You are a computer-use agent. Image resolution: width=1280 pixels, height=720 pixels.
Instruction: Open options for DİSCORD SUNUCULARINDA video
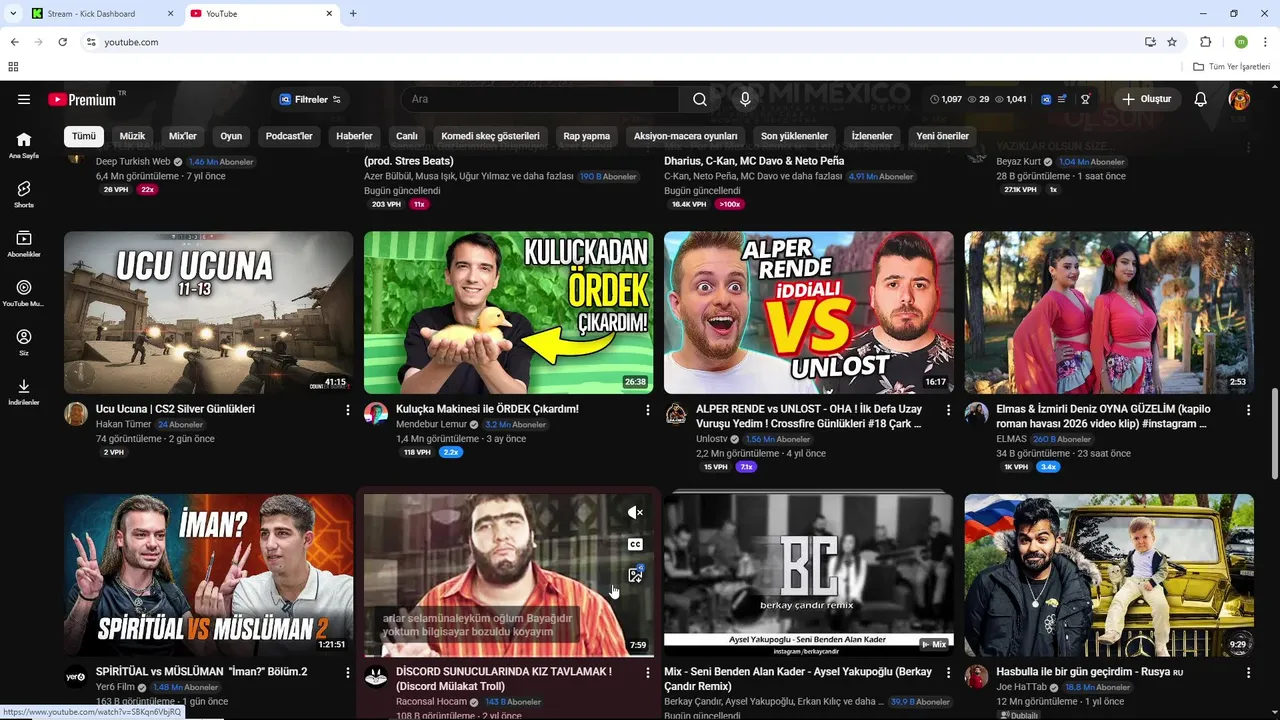coord(648,672)
